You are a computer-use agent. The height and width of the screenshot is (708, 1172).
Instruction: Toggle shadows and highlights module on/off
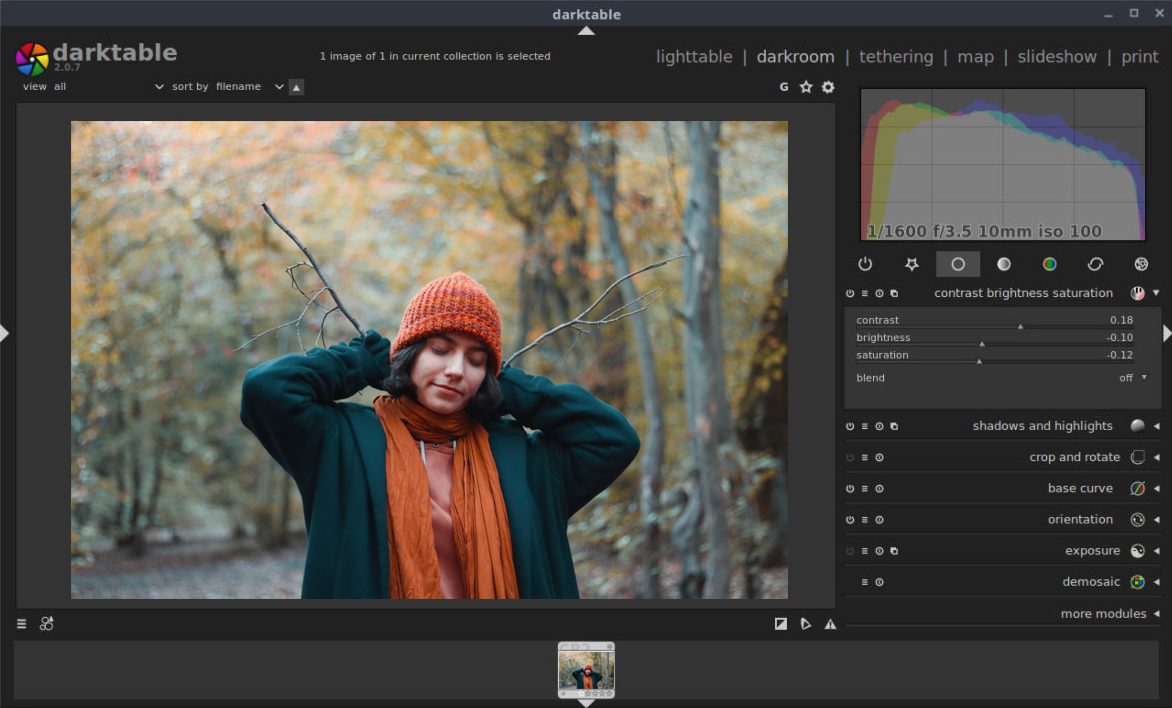[x=850, y=426]
